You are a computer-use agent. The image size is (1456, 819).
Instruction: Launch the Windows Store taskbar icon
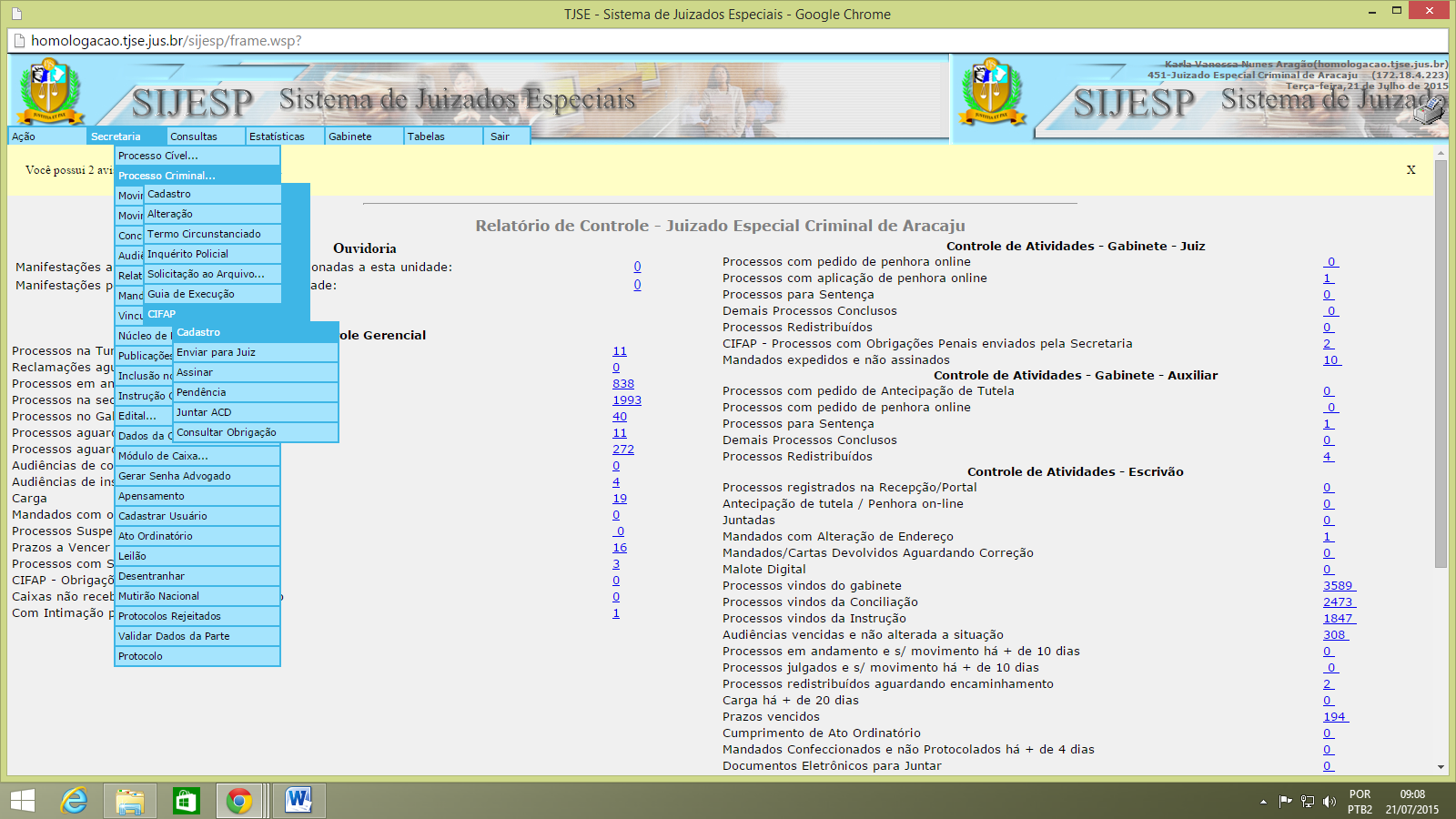(x=186, y=801)
